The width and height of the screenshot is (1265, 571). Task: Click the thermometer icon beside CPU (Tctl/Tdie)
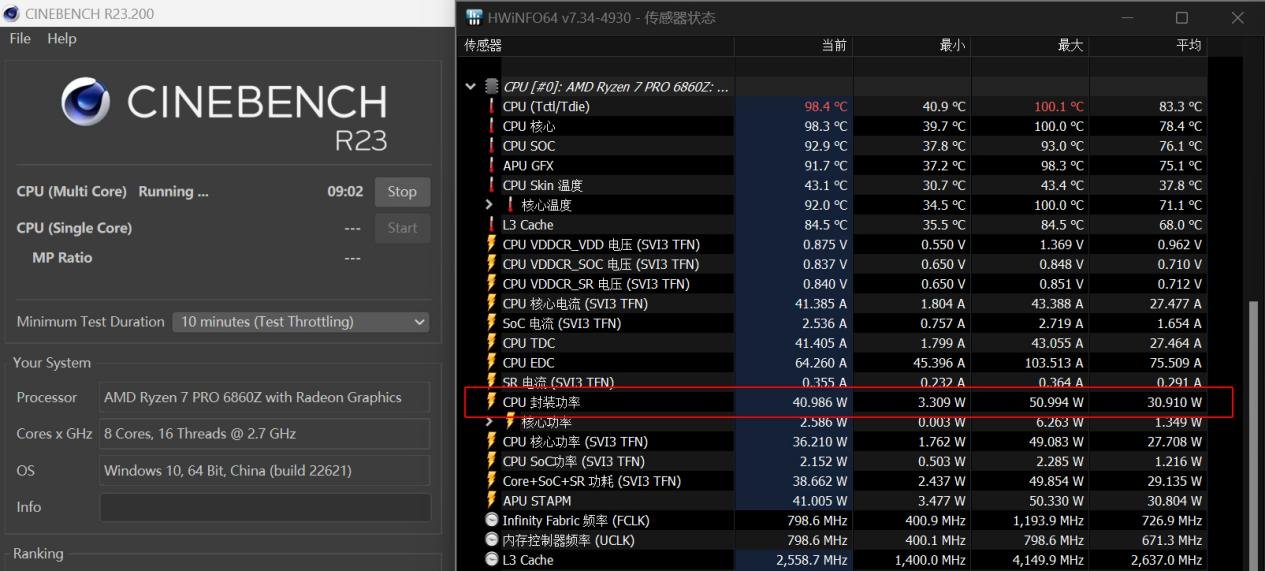(x=491, y=106)
